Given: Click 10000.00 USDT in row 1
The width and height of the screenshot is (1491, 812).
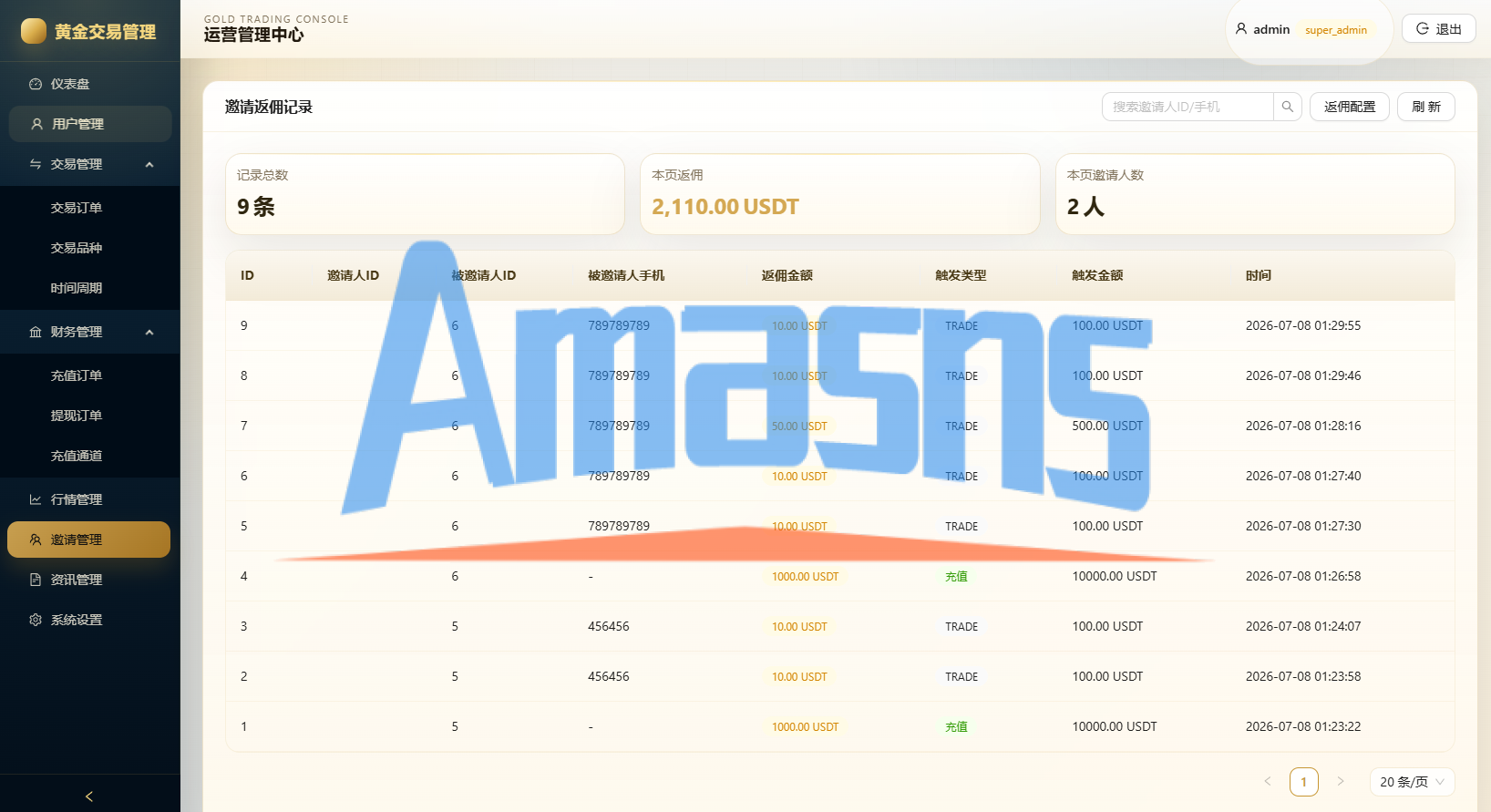Looking at the screenshot, I should [1115, 726].
